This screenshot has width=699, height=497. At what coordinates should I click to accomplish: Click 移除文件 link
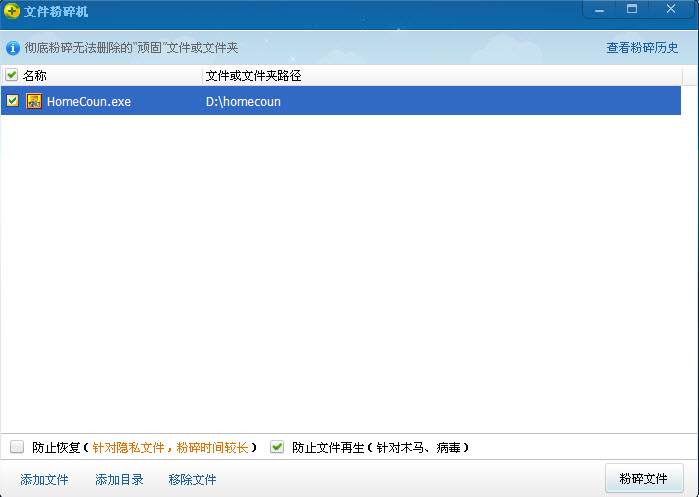pyautogui.click(x=192, y=480)
